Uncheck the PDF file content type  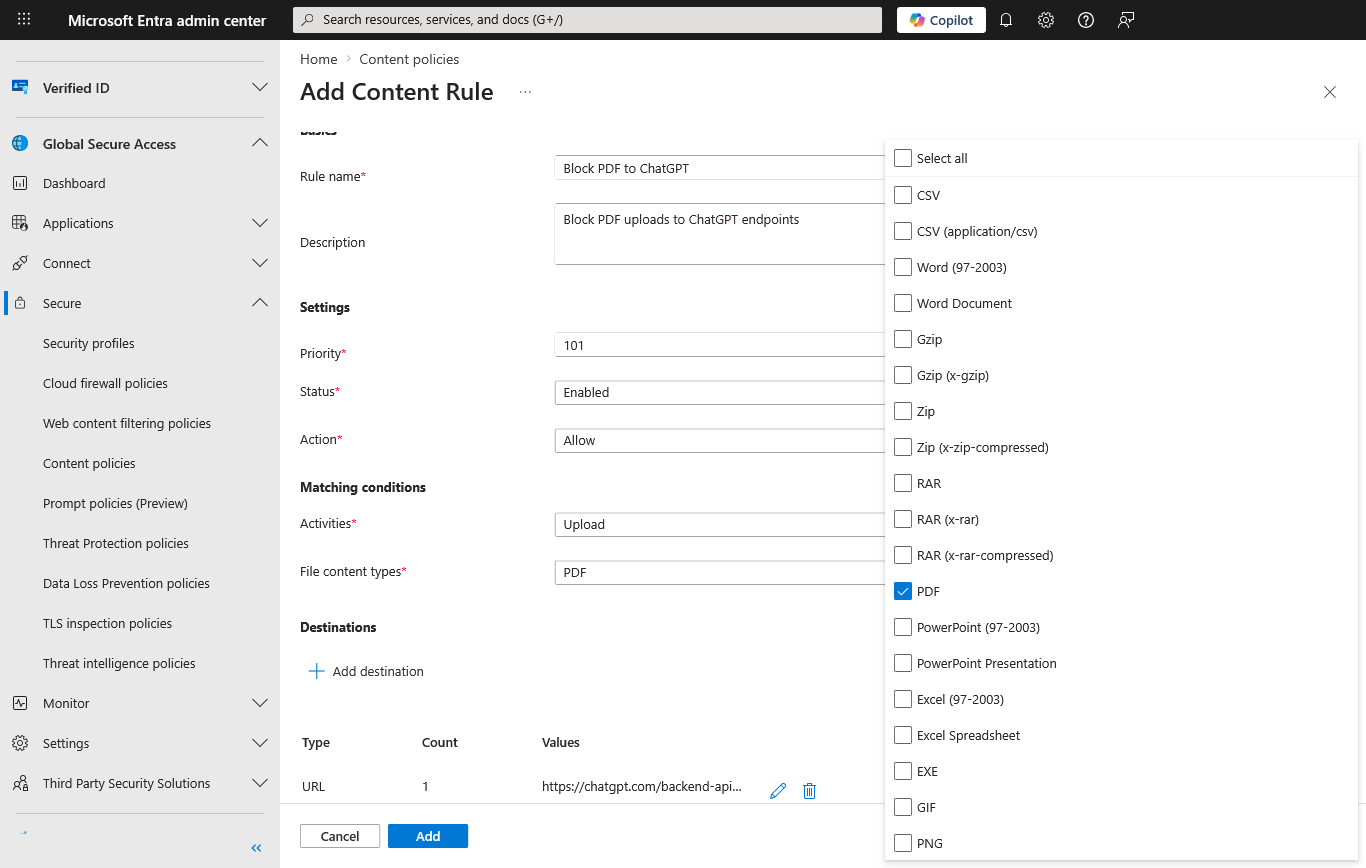coord(903,591)
